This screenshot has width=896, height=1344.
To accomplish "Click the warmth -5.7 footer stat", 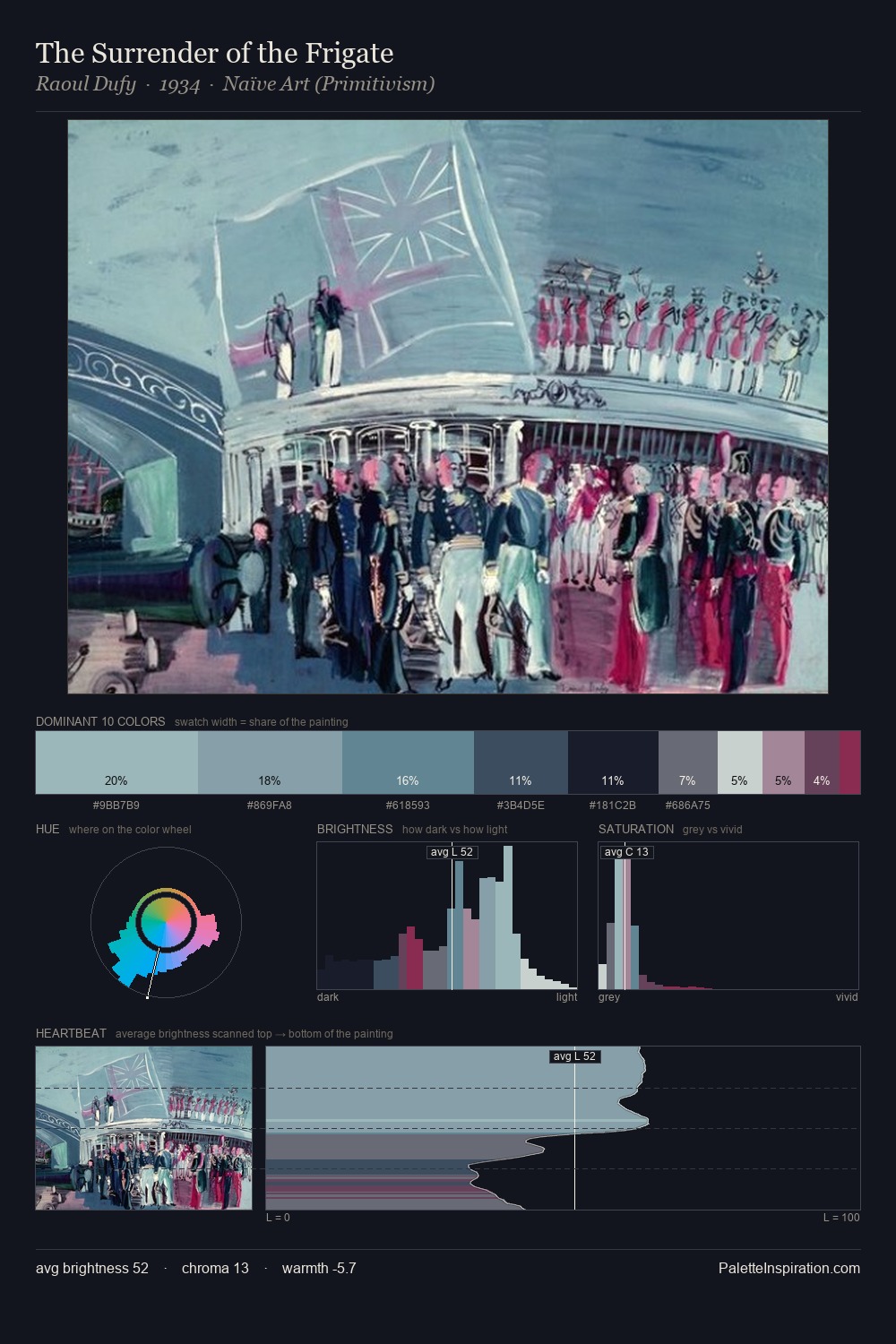I will [x=319, y=1268].
